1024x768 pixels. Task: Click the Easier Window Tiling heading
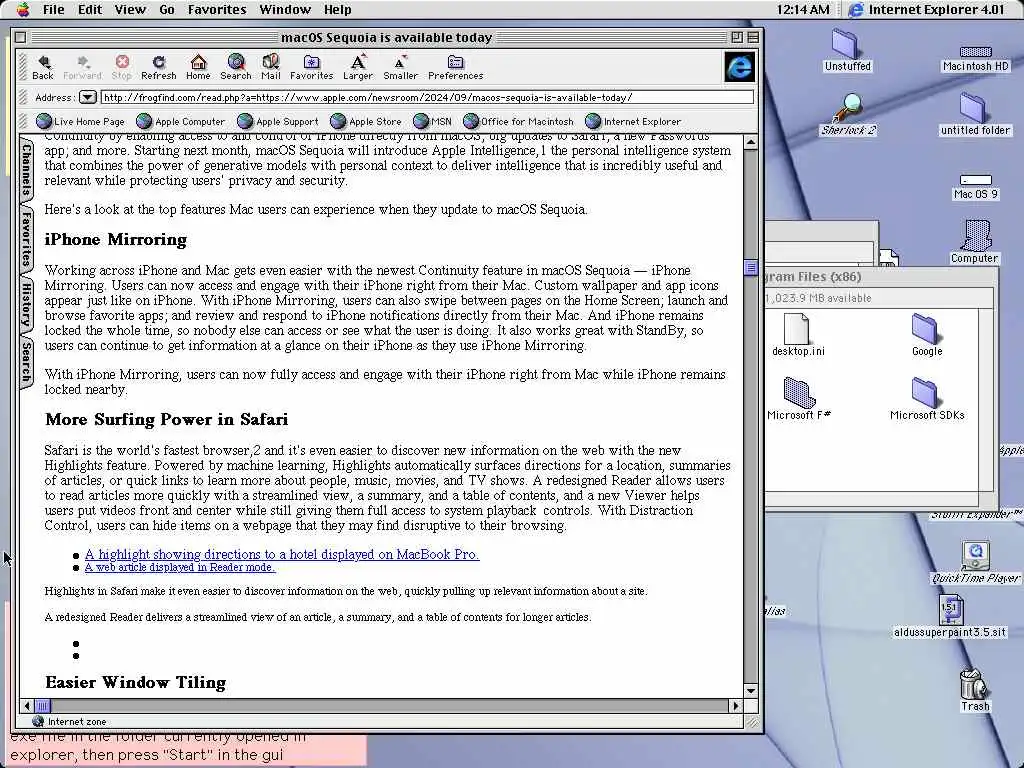pos(136,682)
